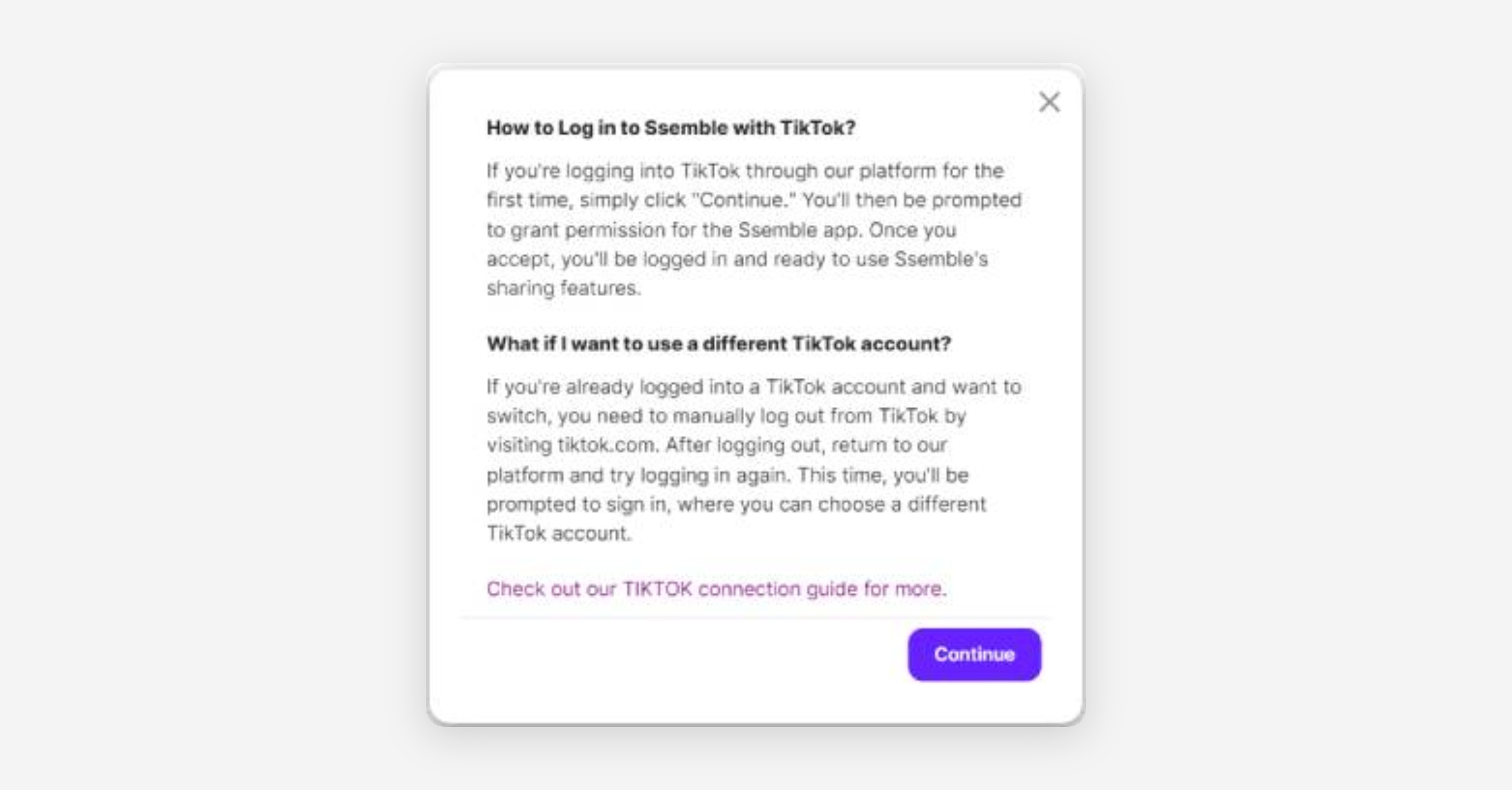The width and height of the screenshot is (1512, 790).
Task: Open the TIKTOK connection guide link
Action: 716,589
